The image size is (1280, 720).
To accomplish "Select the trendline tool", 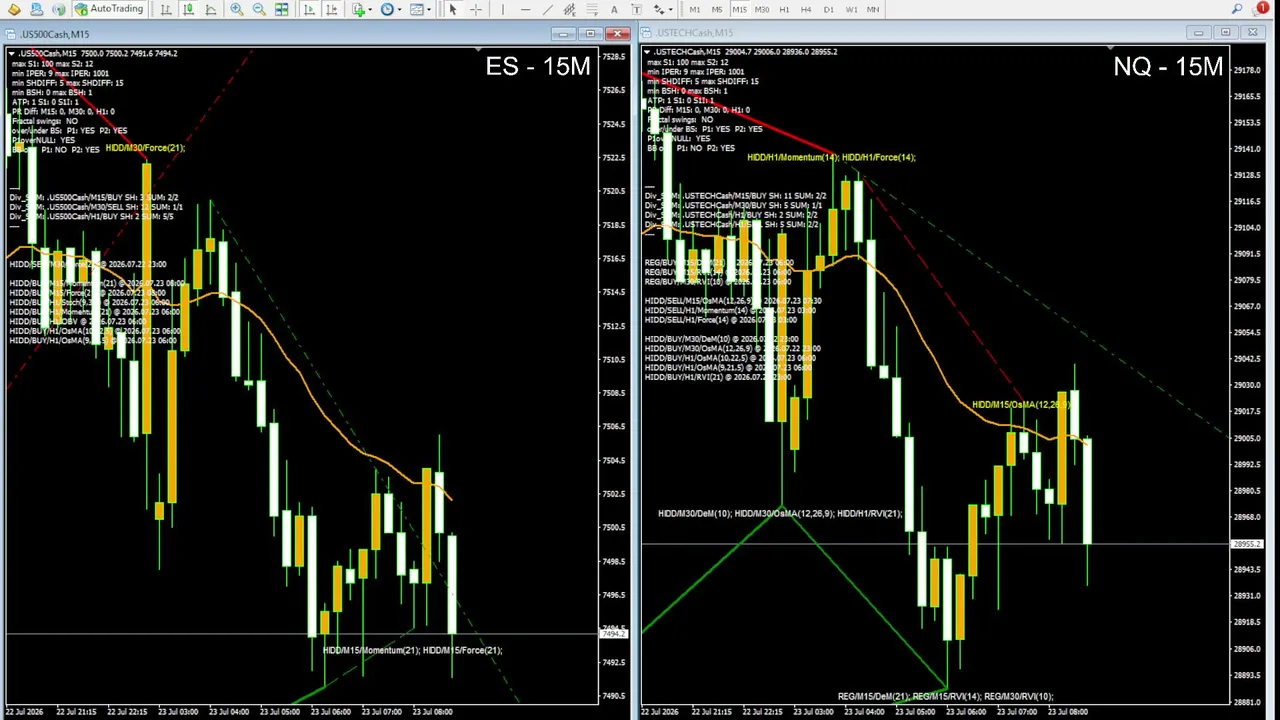I will 547,9.
